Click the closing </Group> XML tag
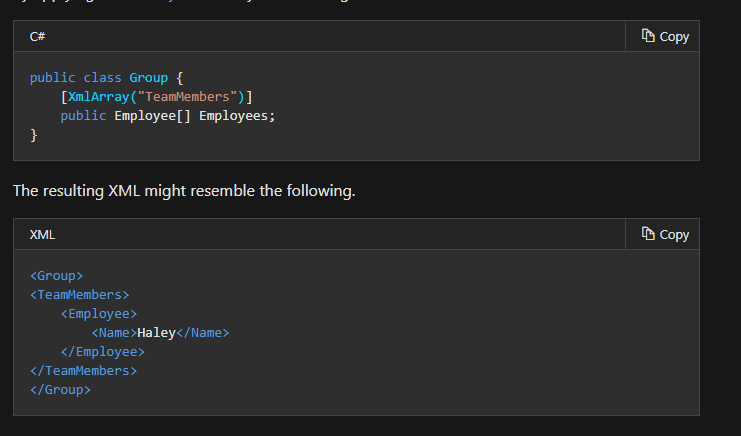The width and height of the screenshot is (741, 436). (60, 389)
